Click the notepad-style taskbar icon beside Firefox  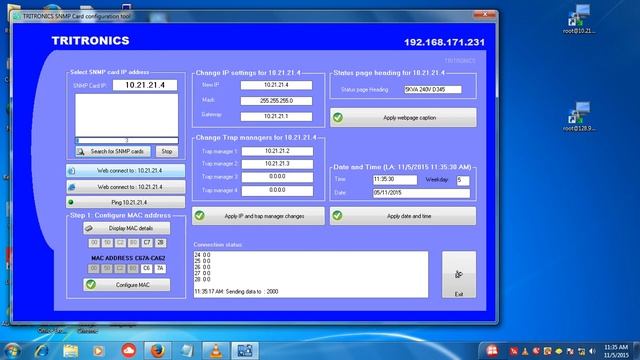click(x=187, y=351)
